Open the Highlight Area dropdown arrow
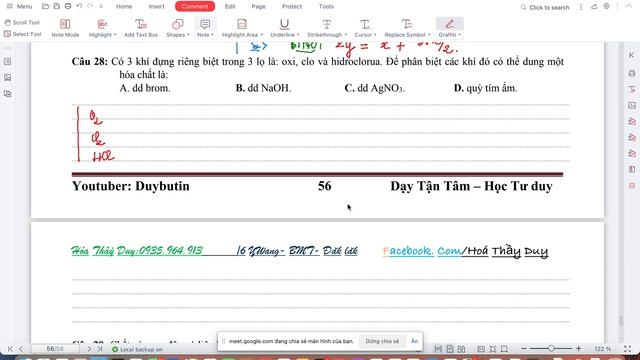 pos(262,35)
